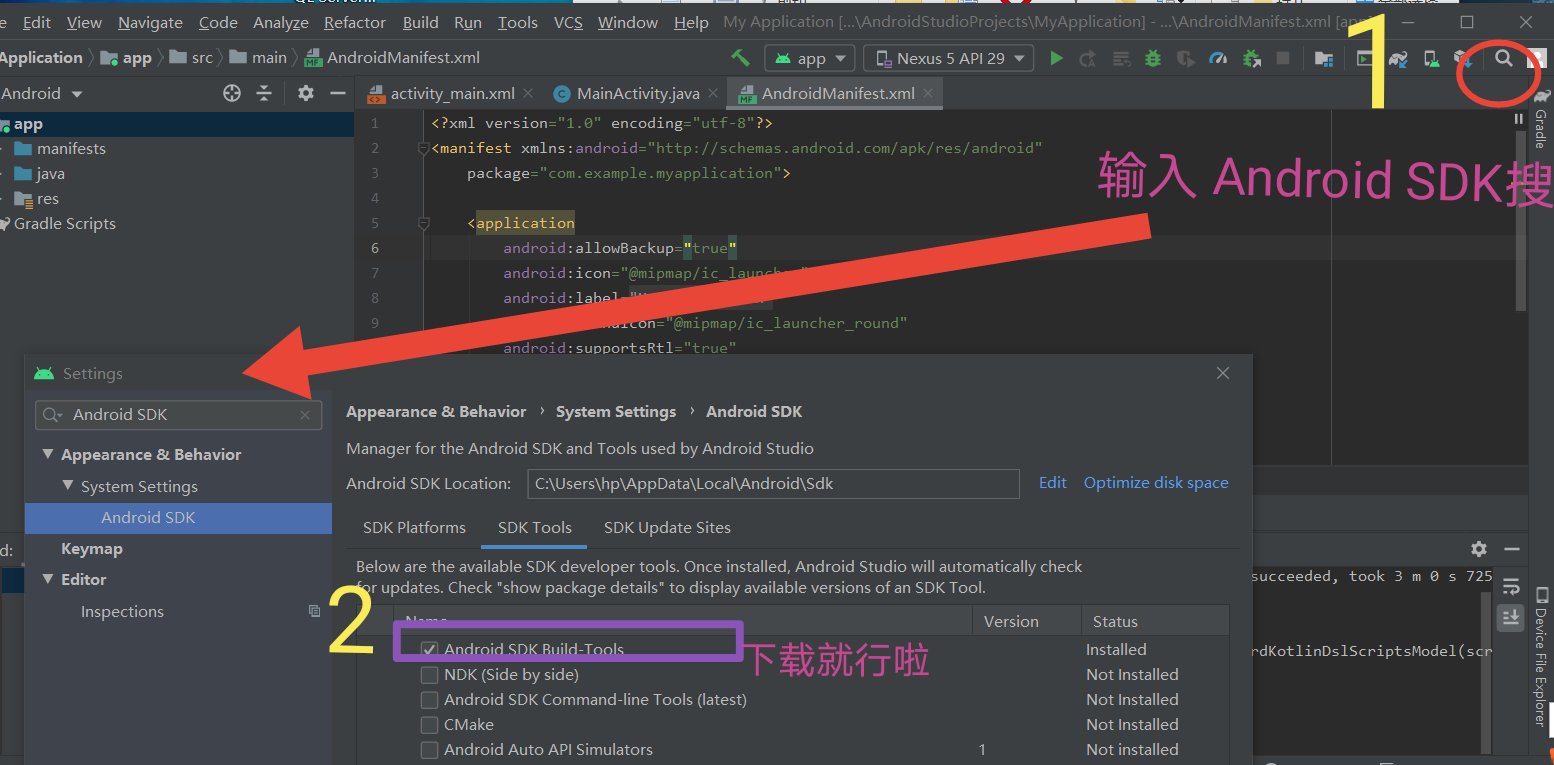The image size is (1554, 765).
Task: Open the Build menu
Action: [421, 22]
